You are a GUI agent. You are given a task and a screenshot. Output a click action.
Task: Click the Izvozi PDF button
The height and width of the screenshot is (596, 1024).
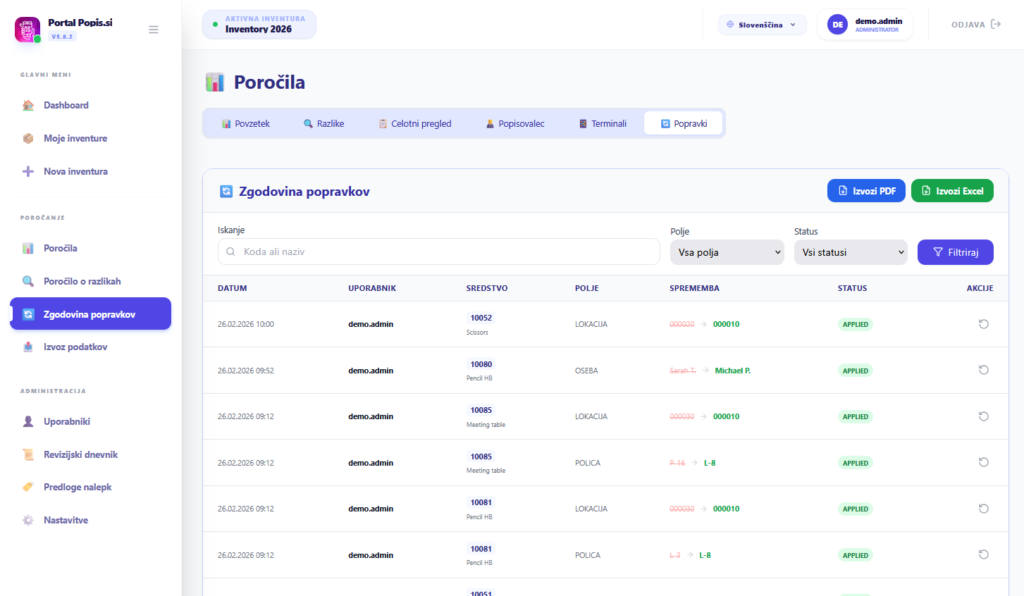(x=865, y=191)
